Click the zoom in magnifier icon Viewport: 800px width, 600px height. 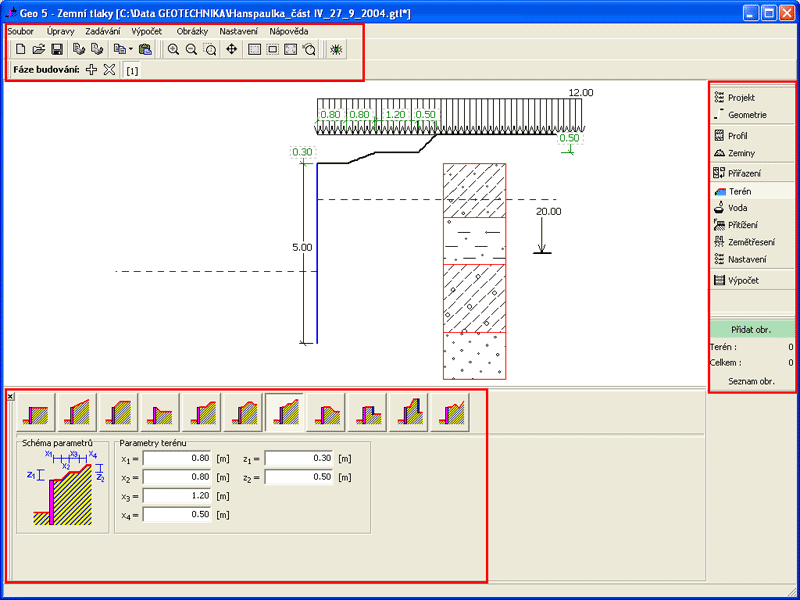pos(173,49)
